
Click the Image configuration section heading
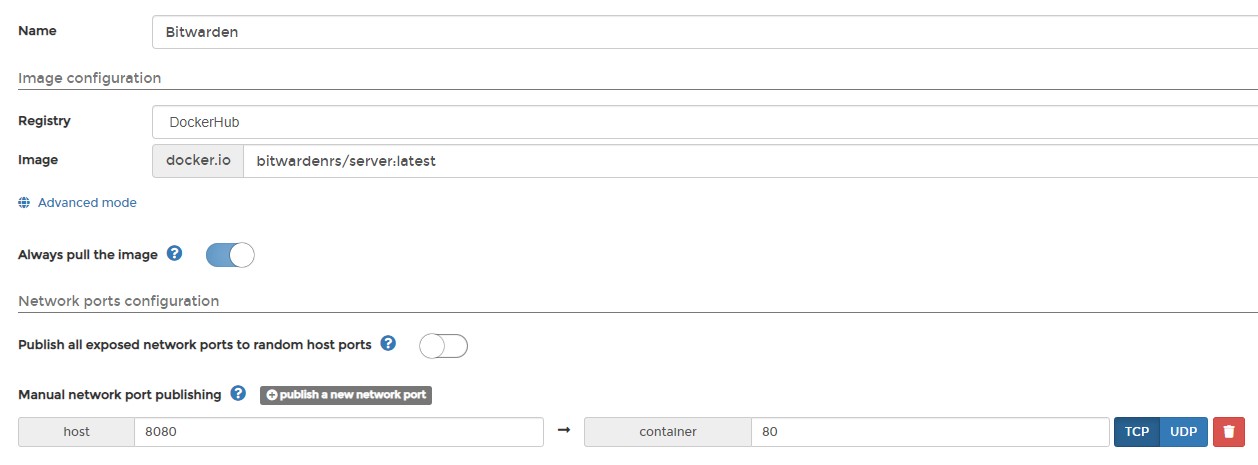(90, 78)
